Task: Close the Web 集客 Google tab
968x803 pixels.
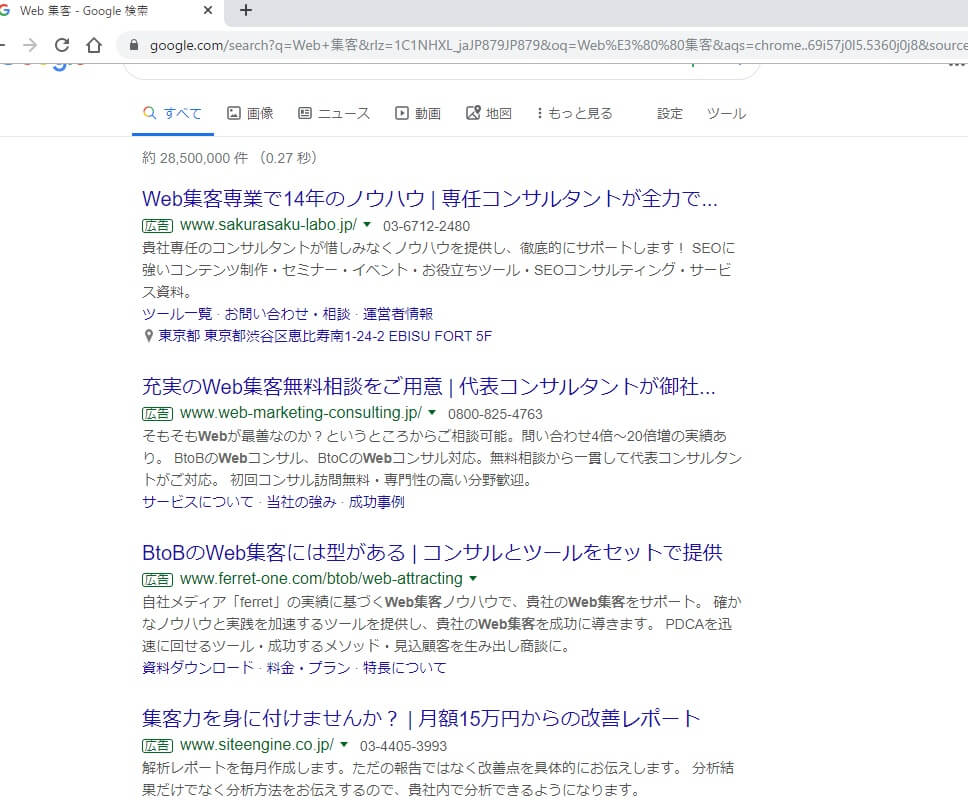Action: point(208,10)
